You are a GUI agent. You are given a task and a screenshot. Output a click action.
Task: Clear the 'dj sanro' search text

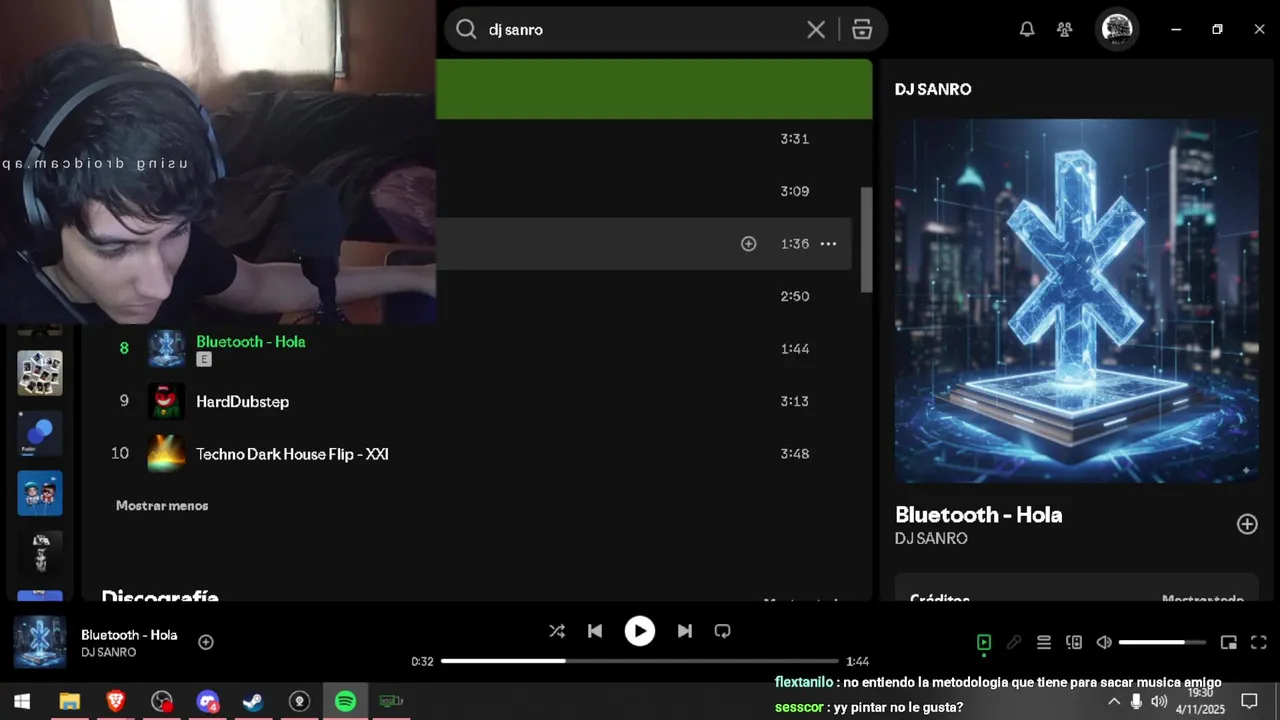pos(816,30)
